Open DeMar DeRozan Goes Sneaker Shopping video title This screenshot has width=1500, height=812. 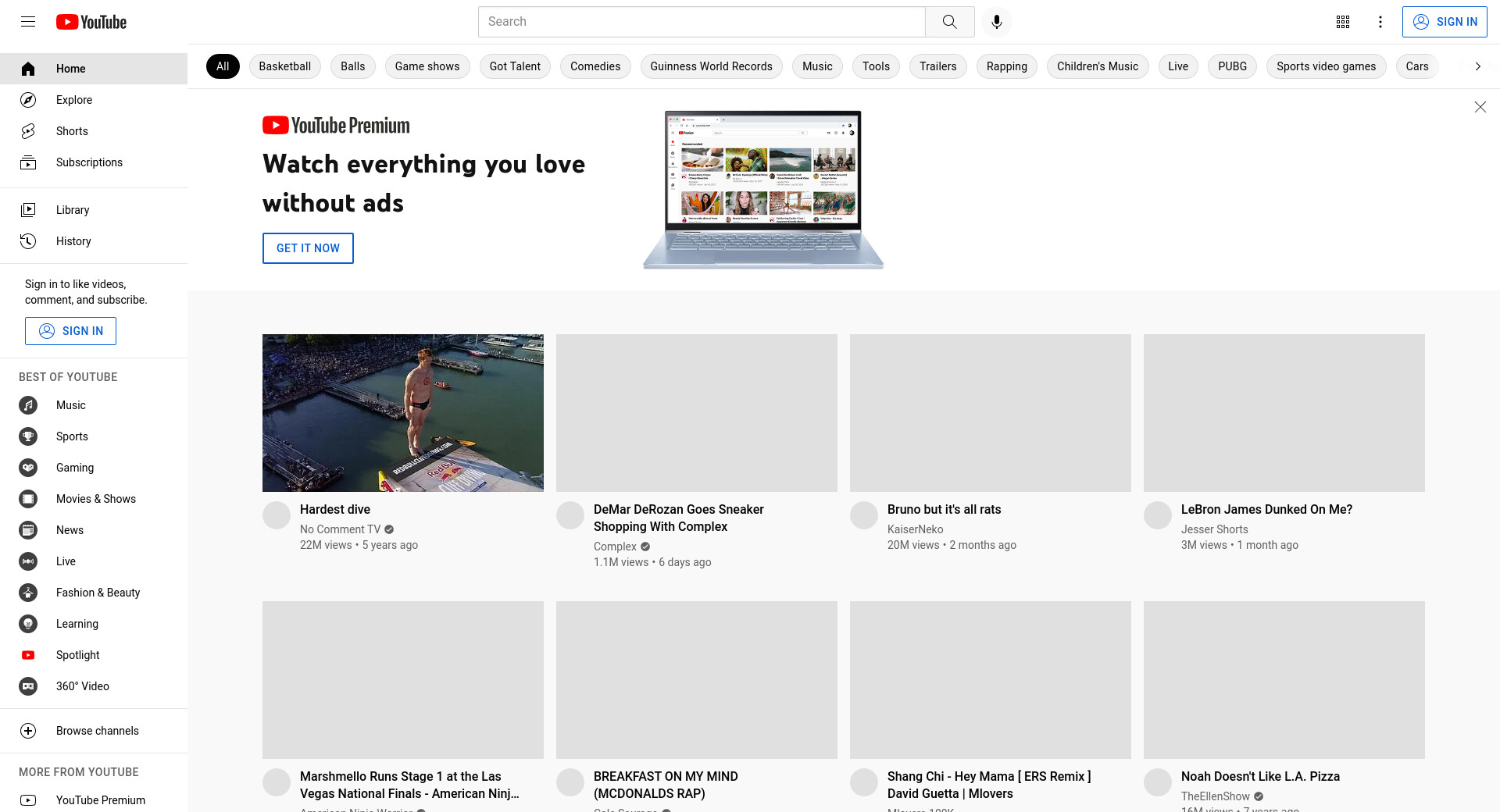[x=679, y=518]
